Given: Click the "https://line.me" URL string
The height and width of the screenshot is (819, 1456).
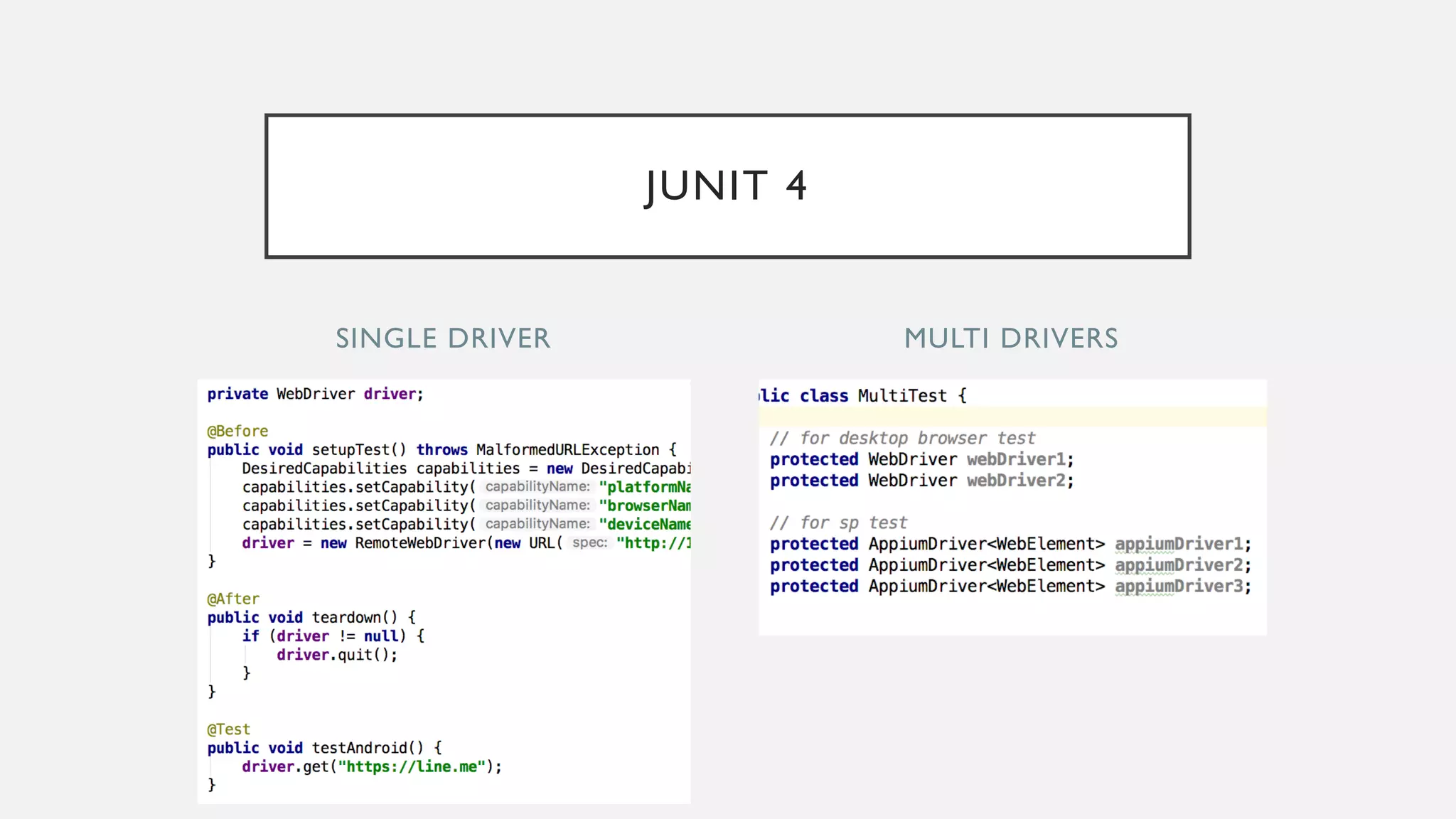Looking at the screenshot, I should [412, 766].
